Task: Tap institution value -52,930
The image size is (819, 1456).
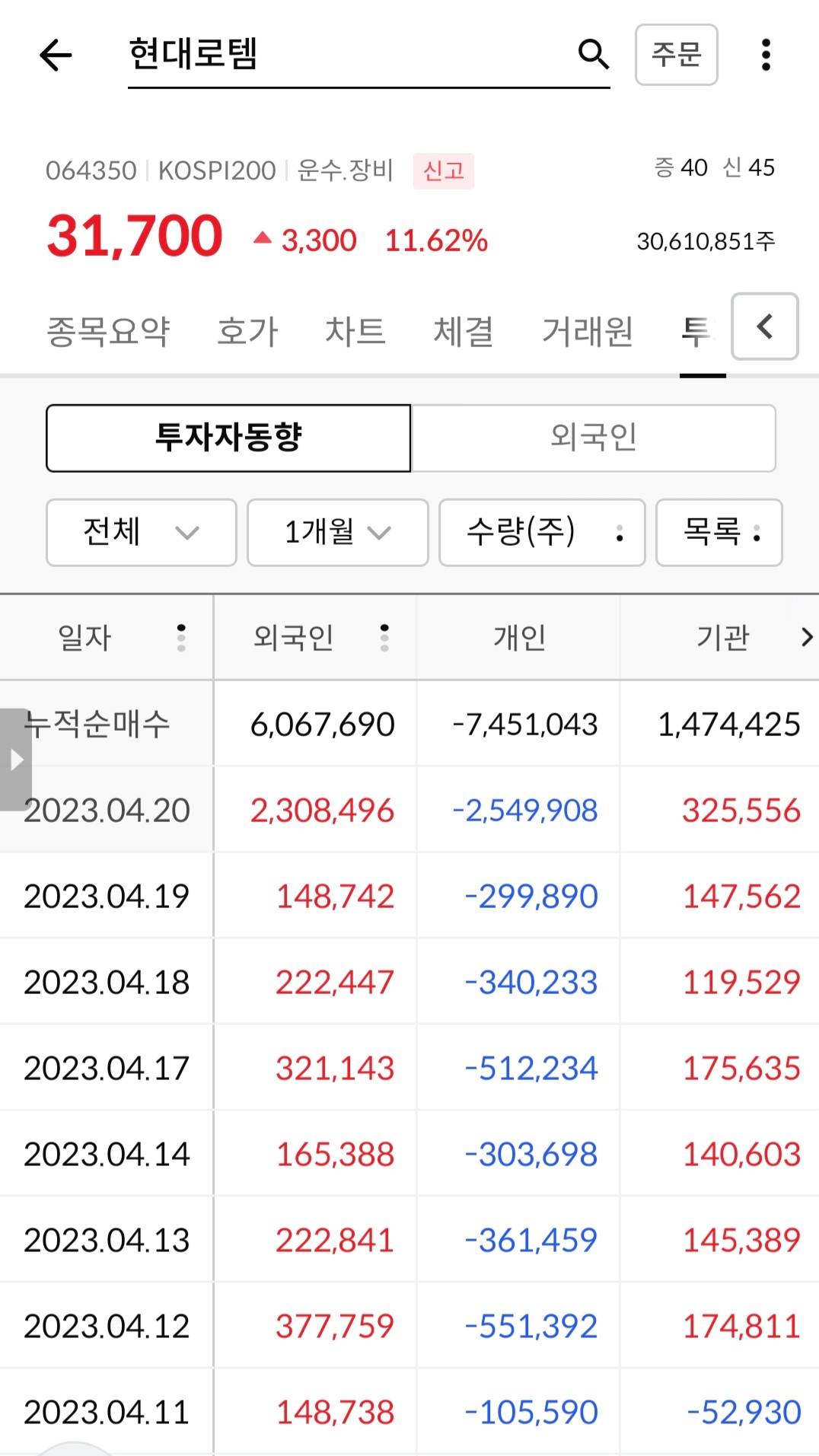Action: click(x=744, y=1413)
